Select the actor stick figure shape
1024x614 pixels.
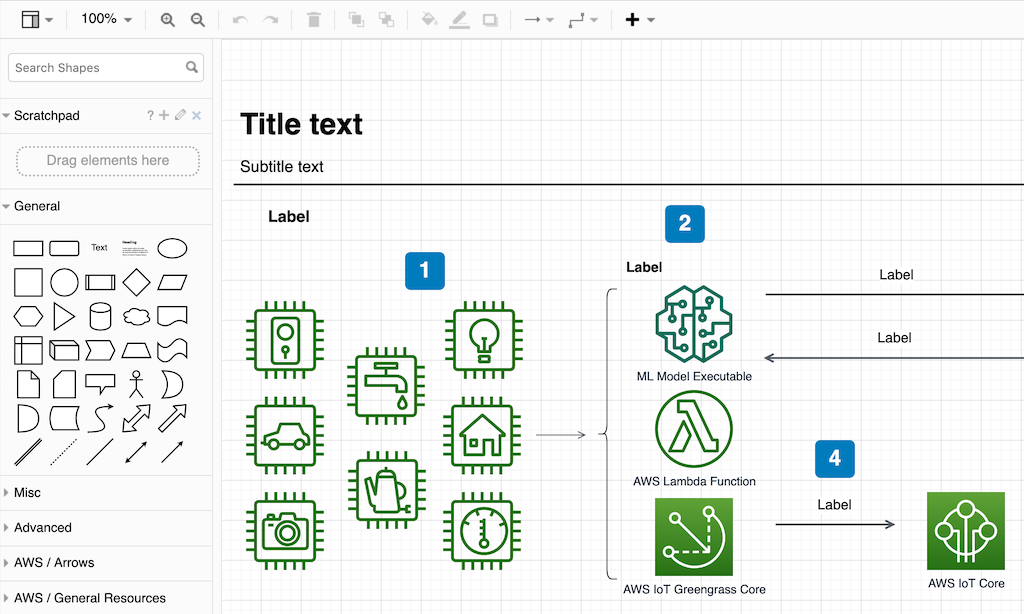pos(136,384)
